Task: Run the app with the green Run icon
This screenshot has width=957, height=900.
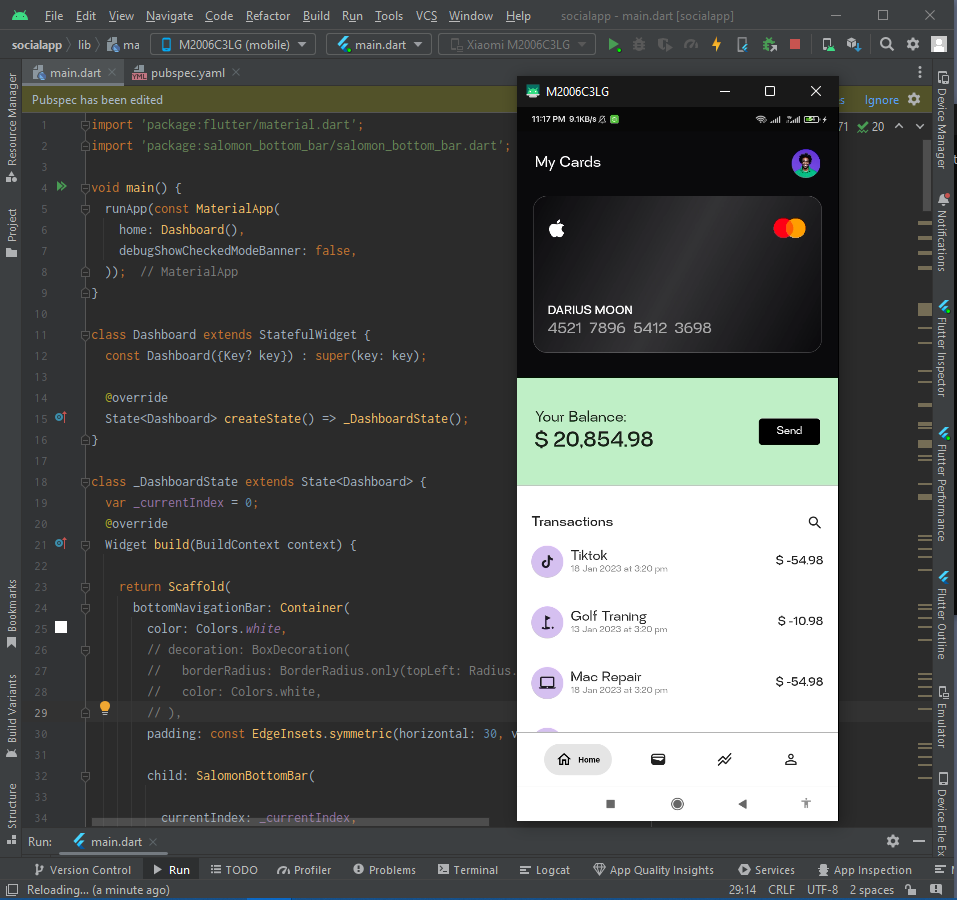Action: [614, 44]
